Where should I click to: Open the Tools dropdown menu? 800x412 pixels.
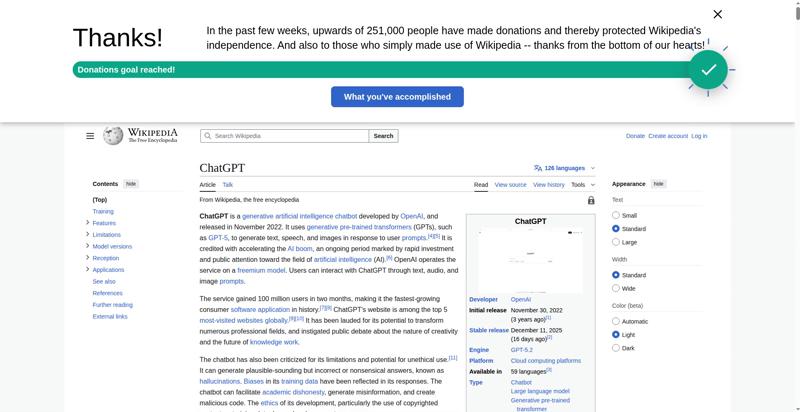(580, 185)
